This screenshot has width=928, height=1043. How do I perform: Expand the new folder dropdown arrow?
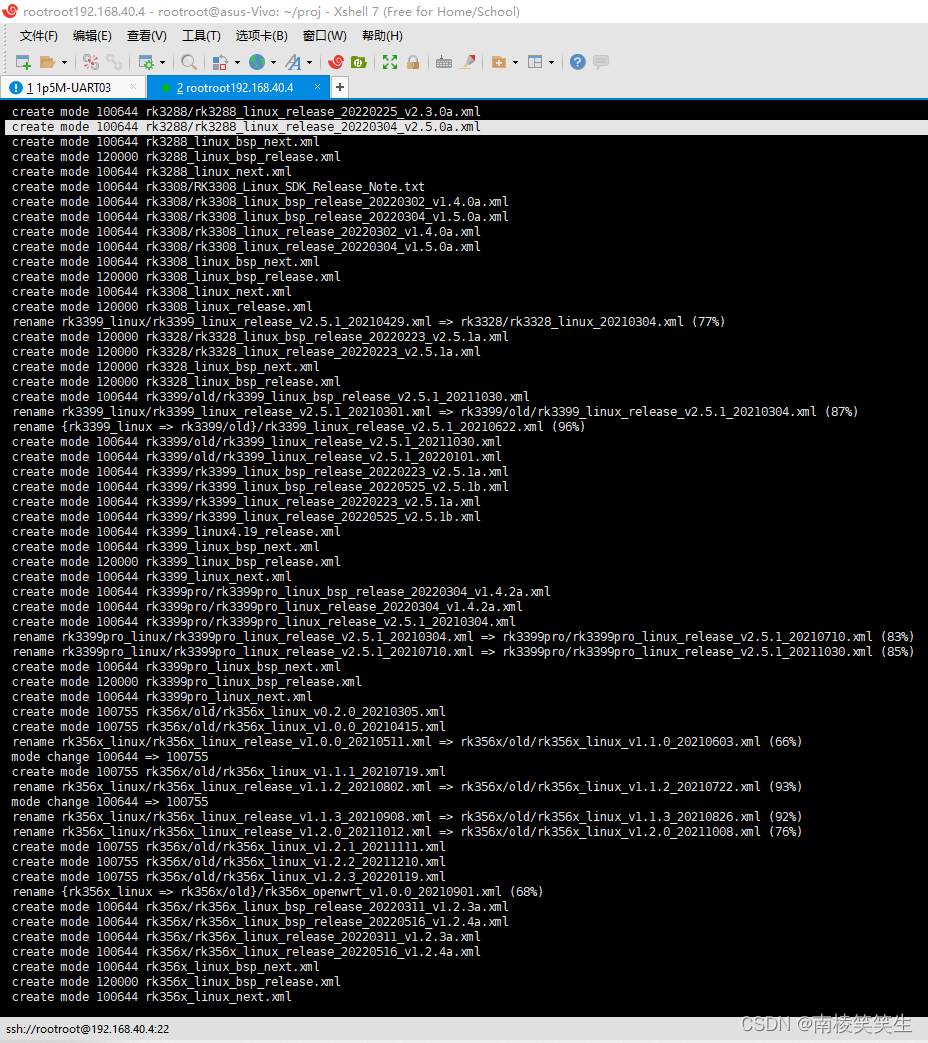coord(516,63)
